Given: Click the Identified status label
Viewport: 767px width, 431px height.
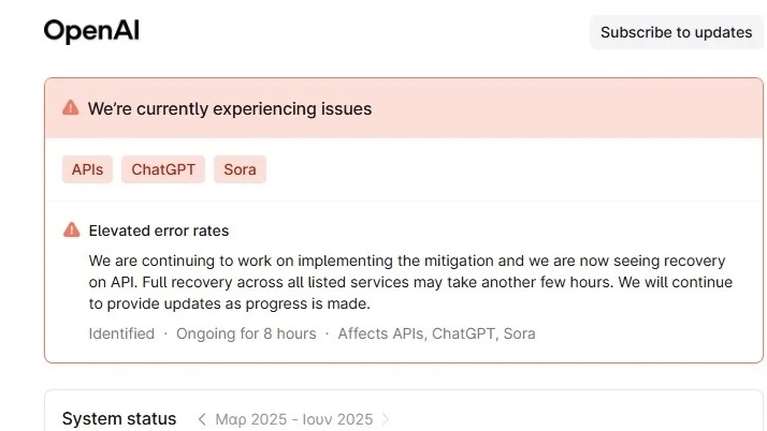Looking at the screenshot, I should click(121, 333).
